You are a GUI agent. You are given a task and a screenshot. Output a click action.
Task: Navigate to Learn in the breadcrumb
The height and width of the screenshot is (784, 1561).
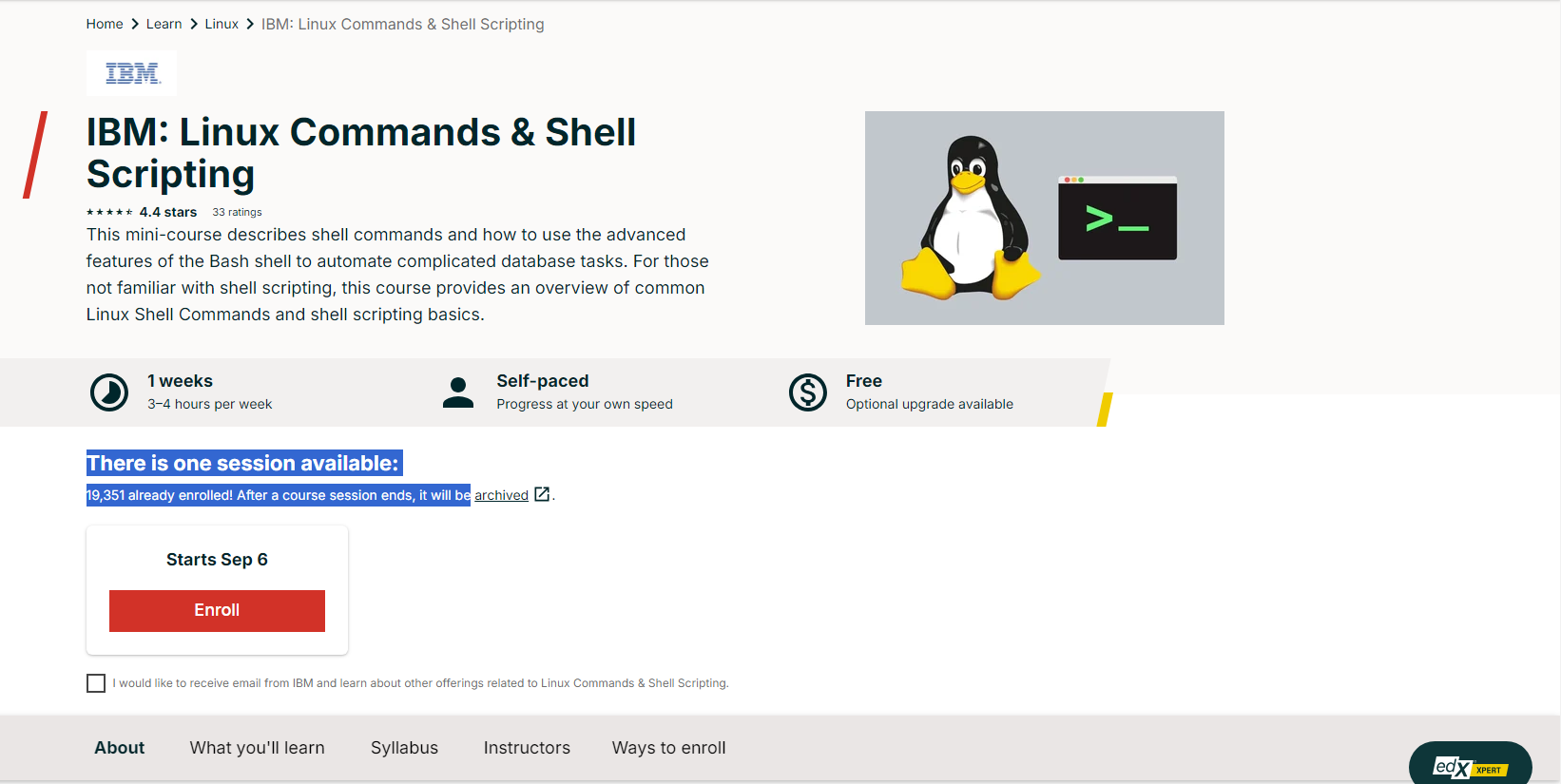[164, 24]
